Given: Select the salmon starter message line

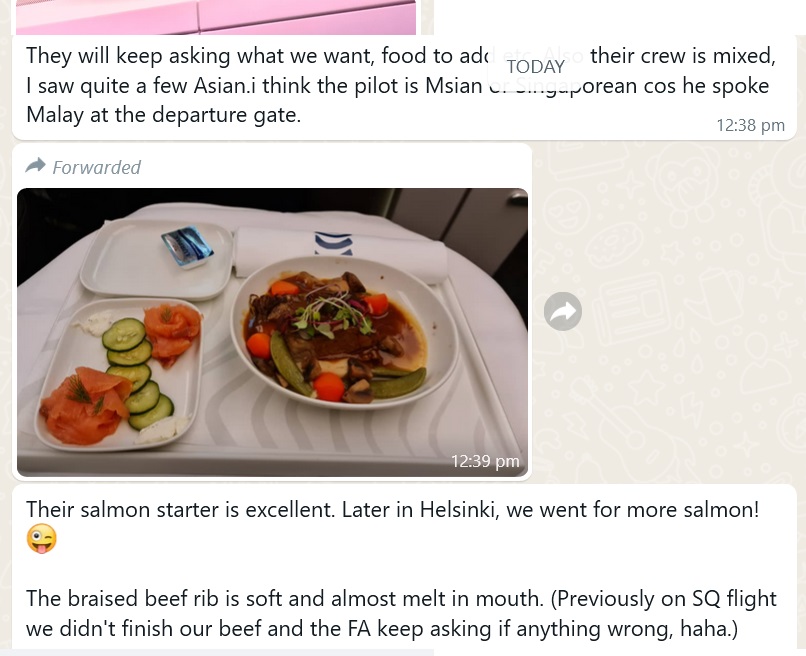Looking at the screenshot, I should (x=392, y=509).
